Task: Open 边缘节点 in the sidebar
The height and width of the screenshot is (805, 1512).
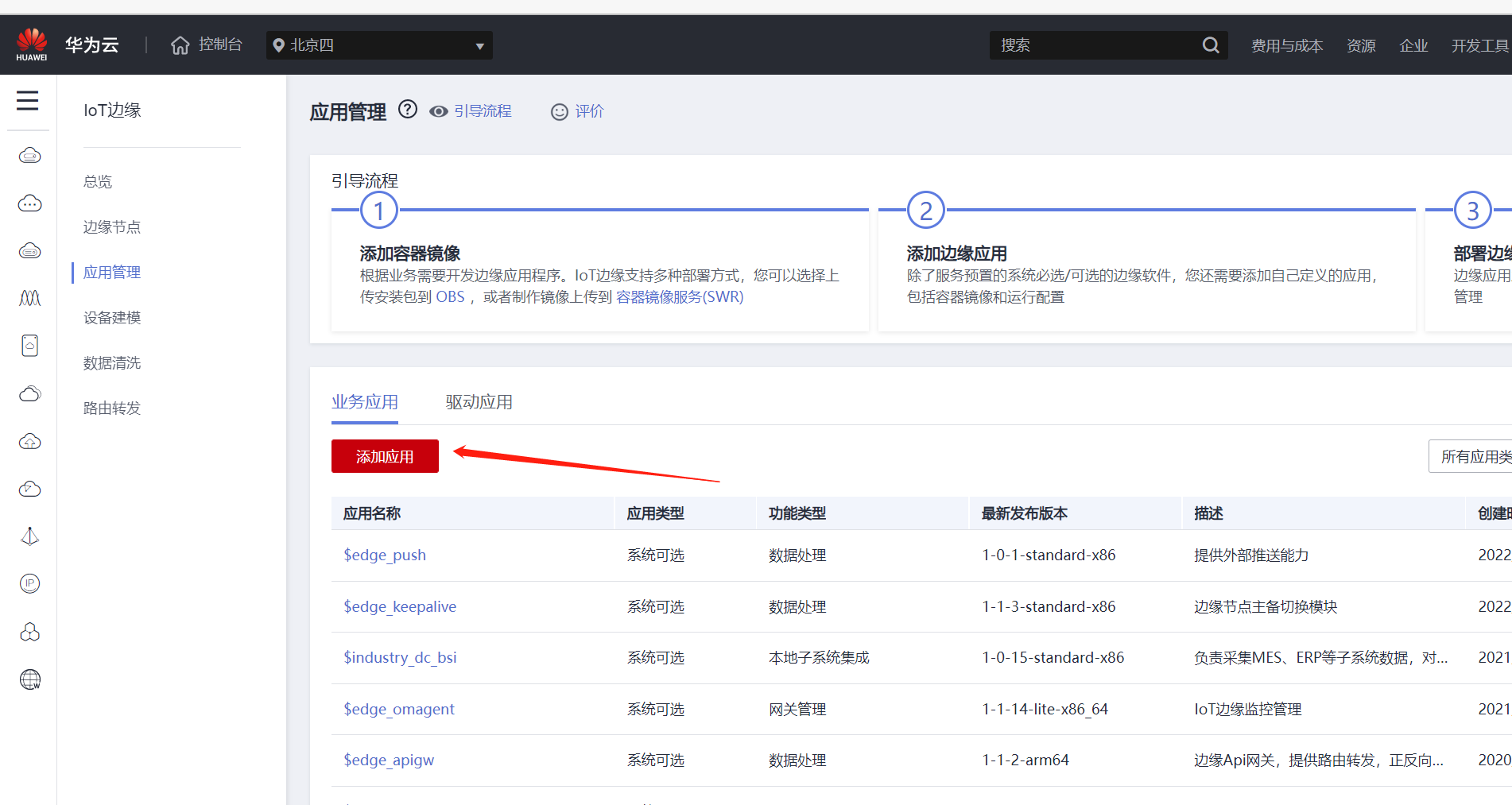Action: 112,227
